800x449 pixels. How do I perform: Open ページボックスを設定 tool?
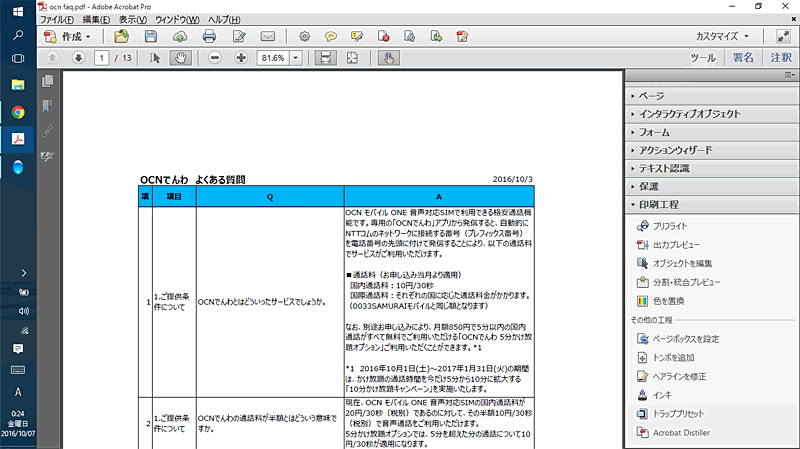click(678, 339)
